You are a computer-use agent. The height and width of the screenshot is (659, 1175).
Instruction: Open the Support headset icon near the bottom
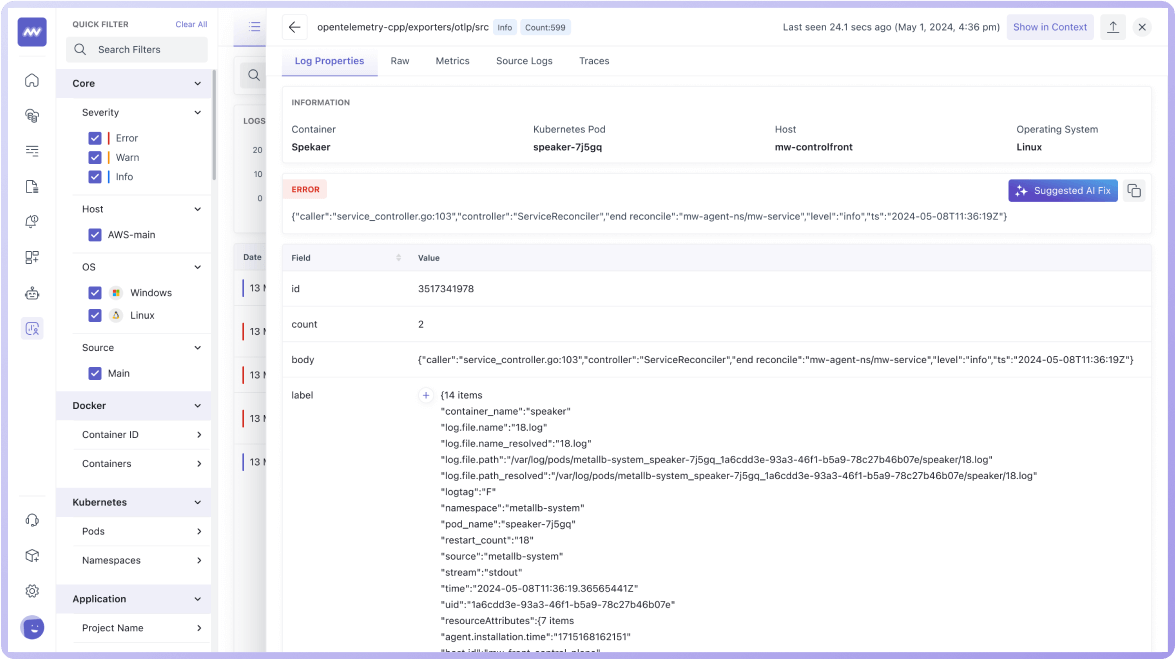click(x=33, y=519)
